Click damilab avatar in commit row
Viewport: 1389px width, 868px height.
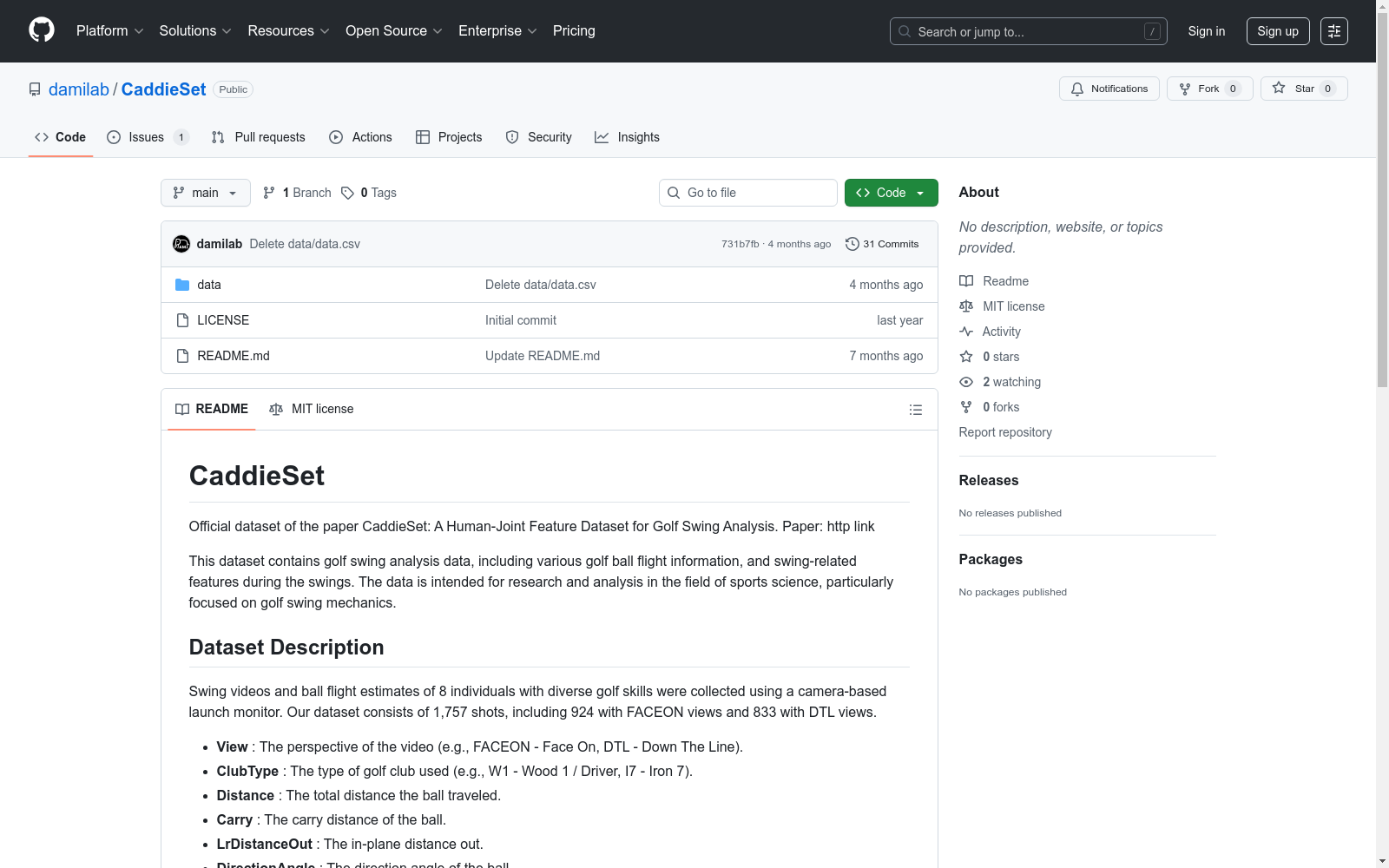[181, 244]
